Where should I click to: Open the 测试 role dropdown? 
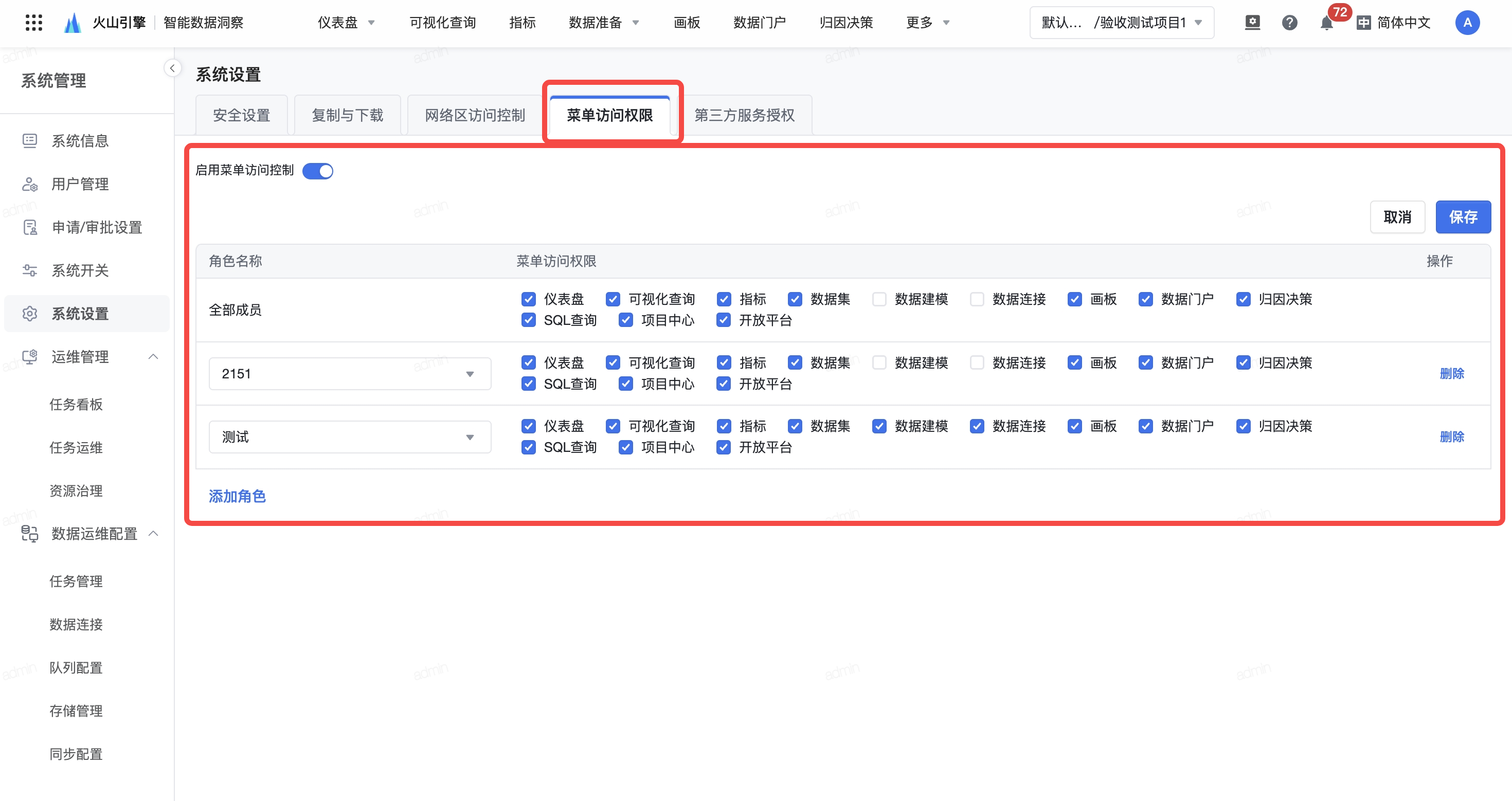350,437
